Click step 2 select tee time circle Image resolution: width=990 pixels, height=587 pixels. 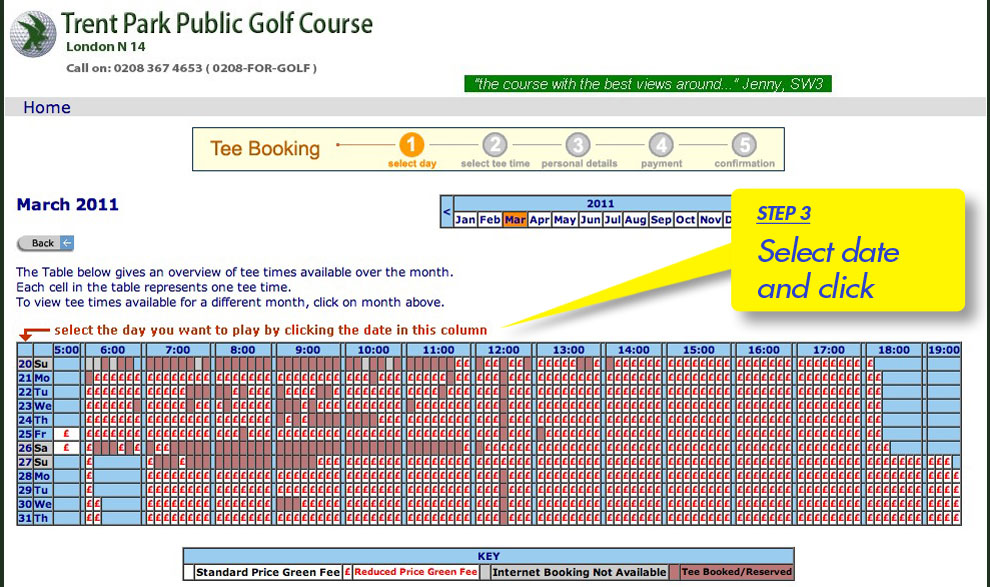coord(495,145)
